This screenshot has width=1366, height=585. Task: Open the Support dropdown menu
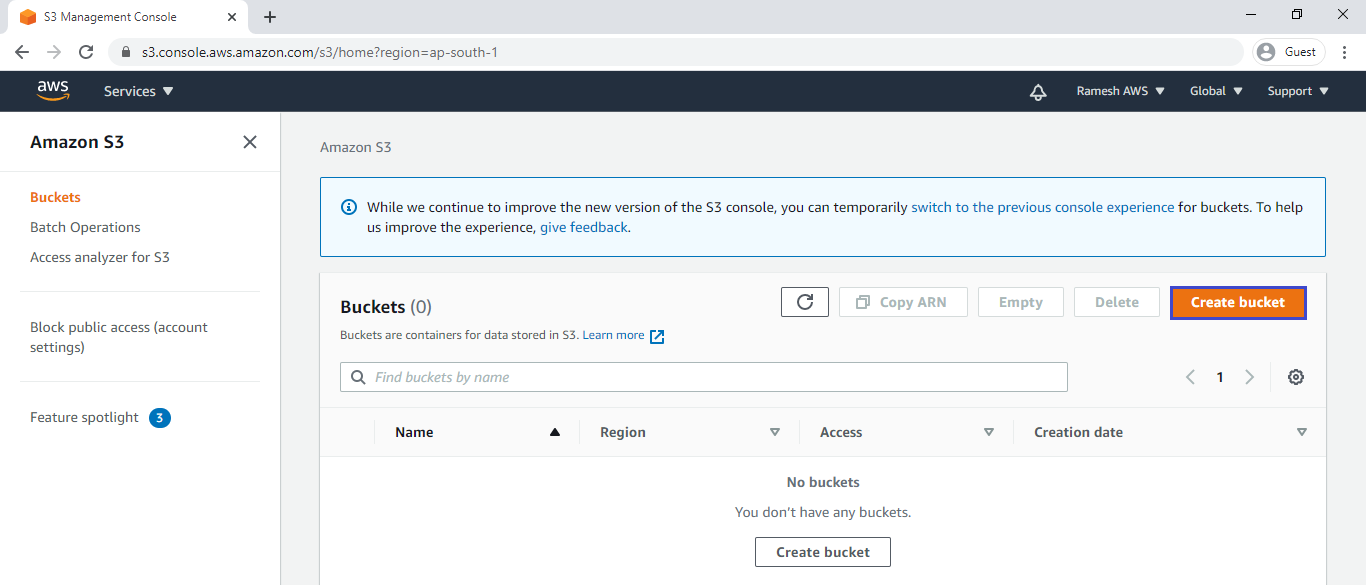click(1298, 91)
